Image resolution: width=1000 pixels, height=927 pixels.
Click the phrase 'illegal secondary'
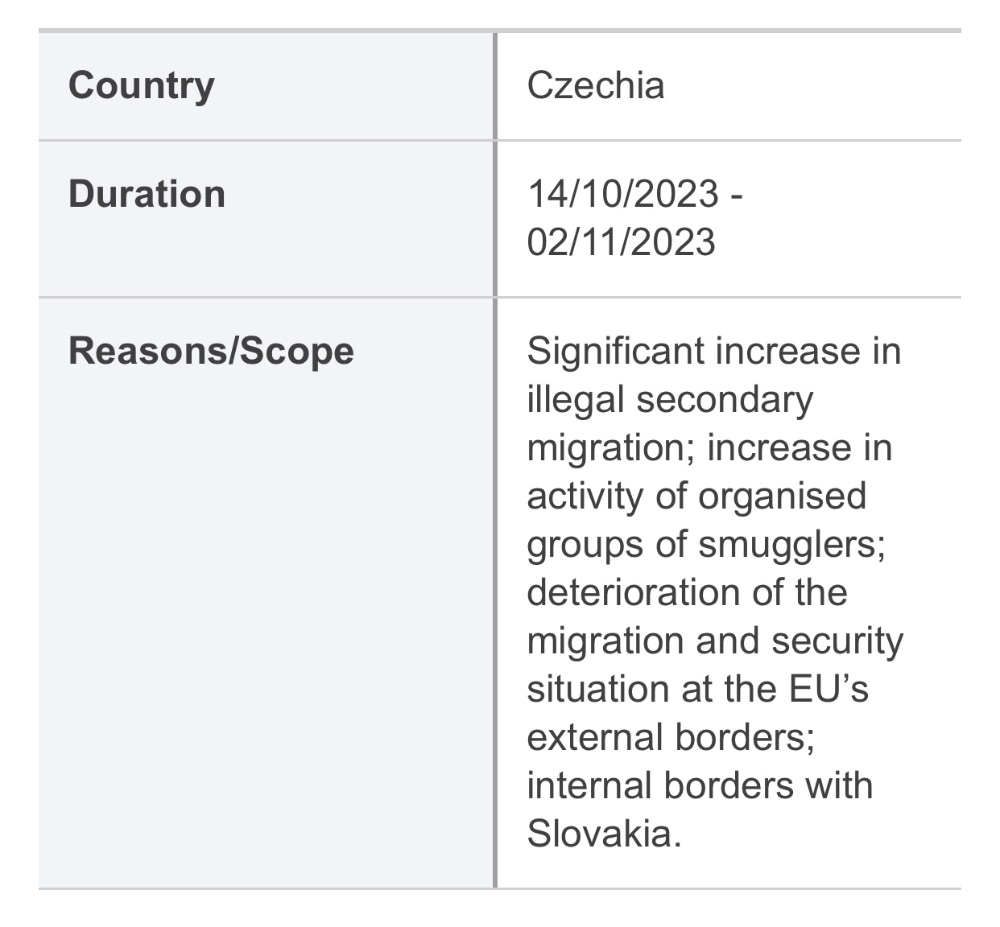coord(670,400)
